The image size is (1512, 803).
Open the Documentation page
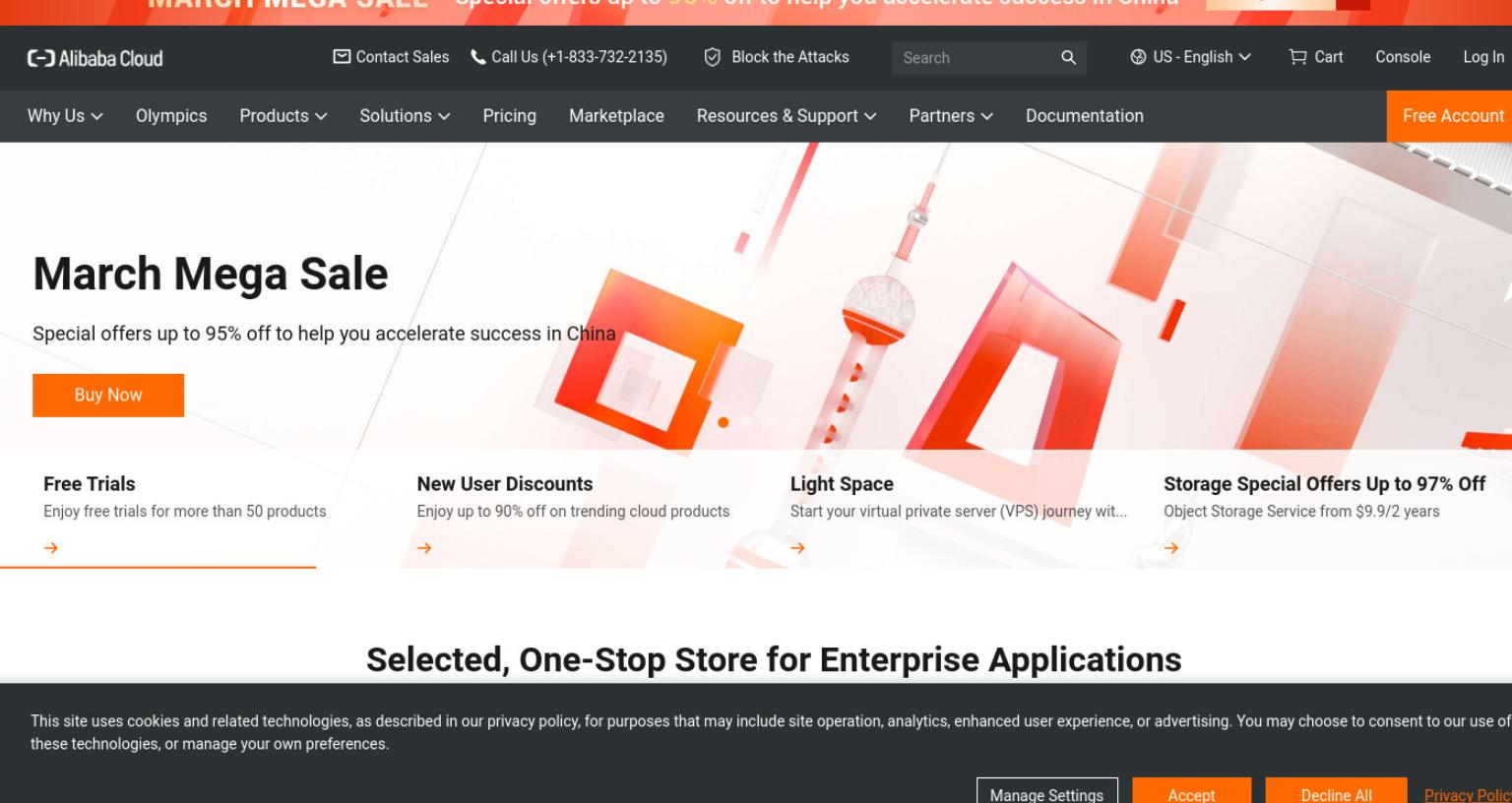tap(1085, 116)
